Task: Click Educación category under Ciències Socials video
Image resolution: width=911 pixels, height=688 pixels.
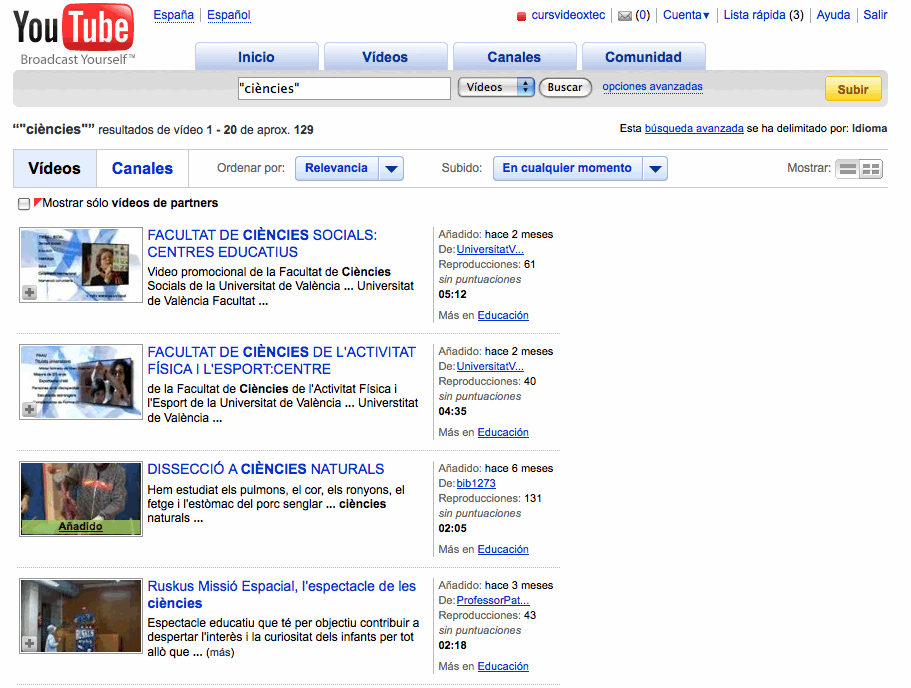Action: coord(503,316)
